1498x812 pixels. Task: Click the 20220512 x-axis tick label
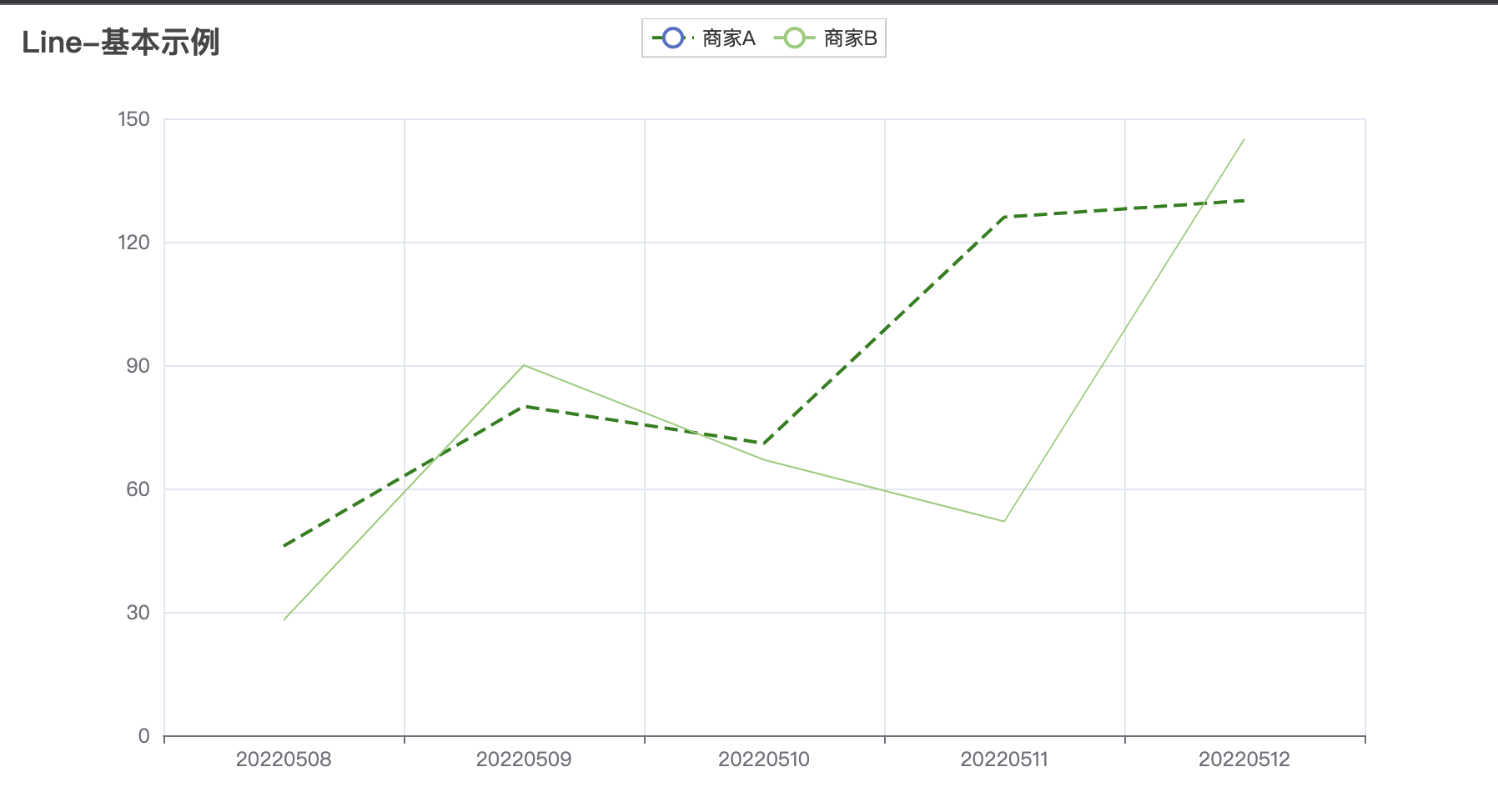(x=1244, y=759)
